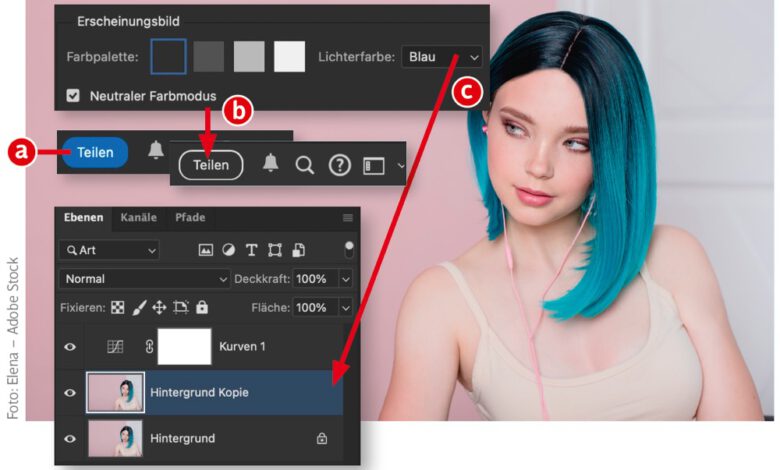Filter layers by adjustment layers icon
Screen dimensions: 780x470
pos(229,250)
